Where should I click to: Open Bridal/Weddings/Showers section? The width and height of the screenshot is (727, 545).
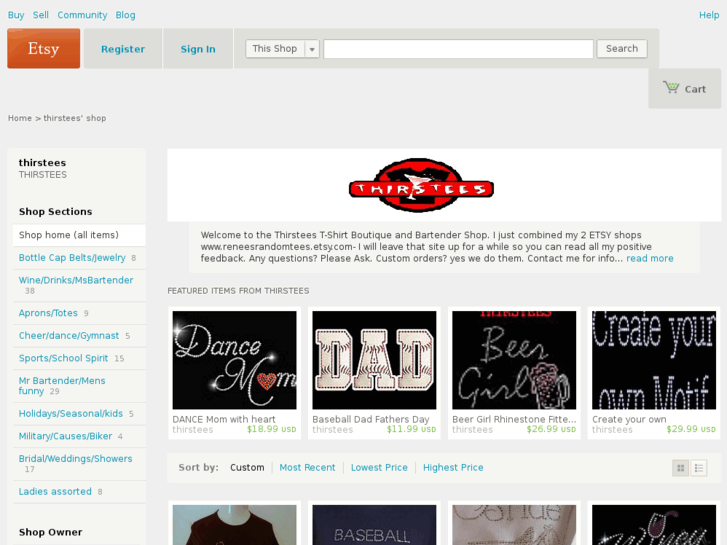75,458
